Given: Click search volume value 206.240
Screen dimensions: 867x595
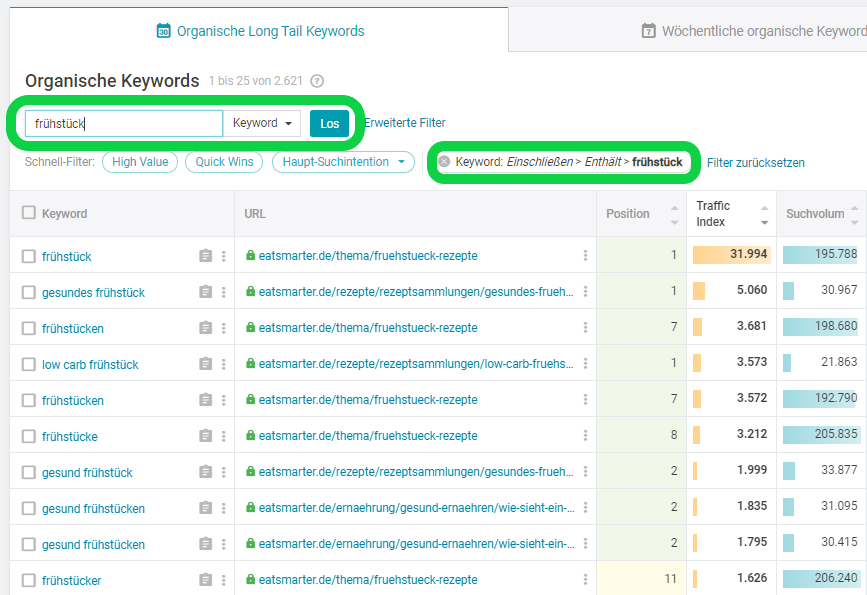Looking at the screenshot, I should (x=835, y=578).
